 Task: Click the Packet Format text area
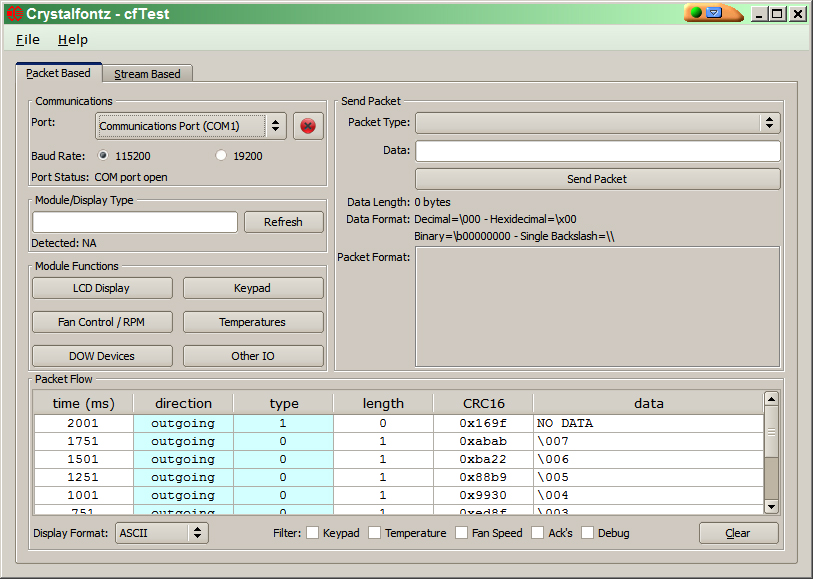[597, 306]
